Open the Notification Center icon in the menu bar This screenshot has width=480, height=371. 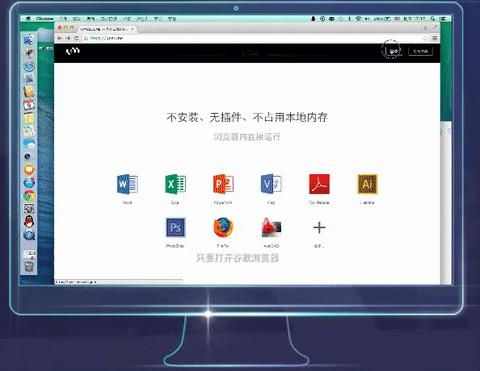click(443, 19)
